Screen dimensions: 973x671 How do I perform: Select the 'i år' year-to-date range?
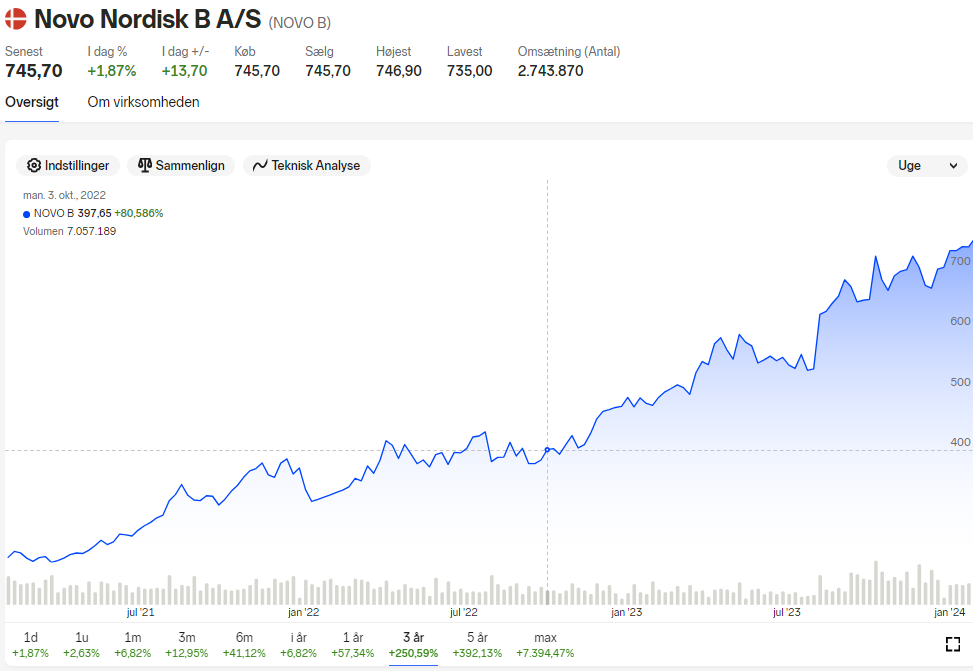(x=298, y=645)
